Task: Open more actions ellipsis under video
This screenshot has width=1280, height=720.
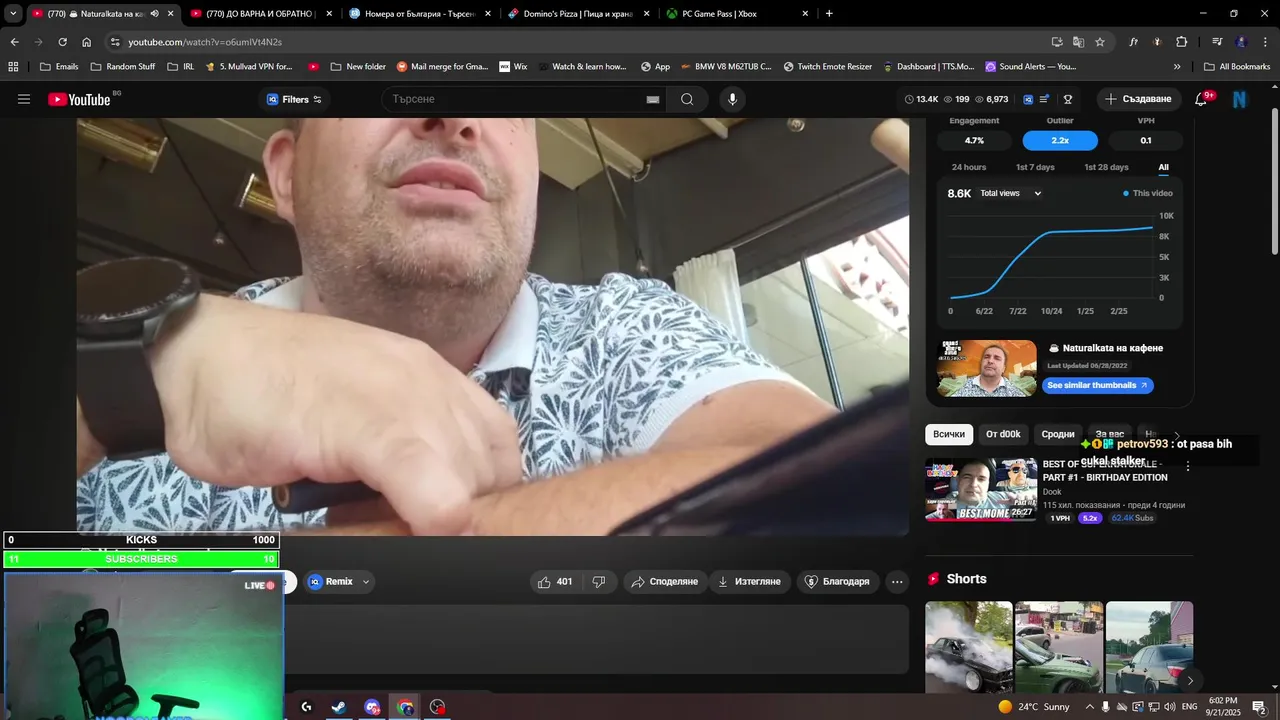Action: [x=897, y=581]
